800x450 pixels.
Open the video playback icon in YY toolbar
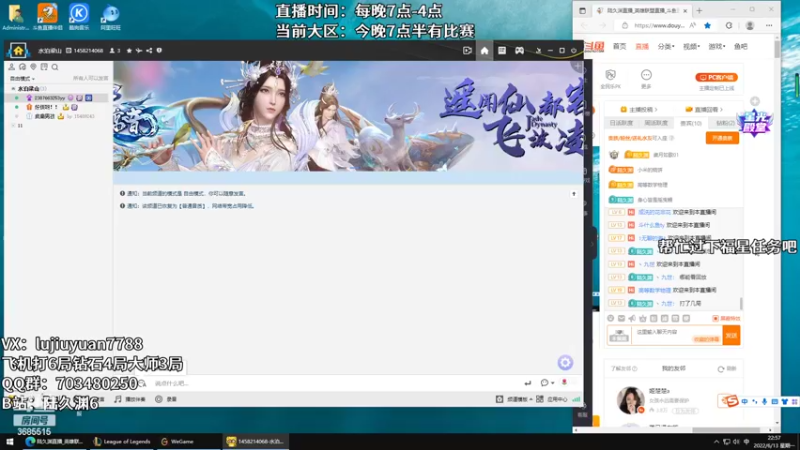(467, 51)
